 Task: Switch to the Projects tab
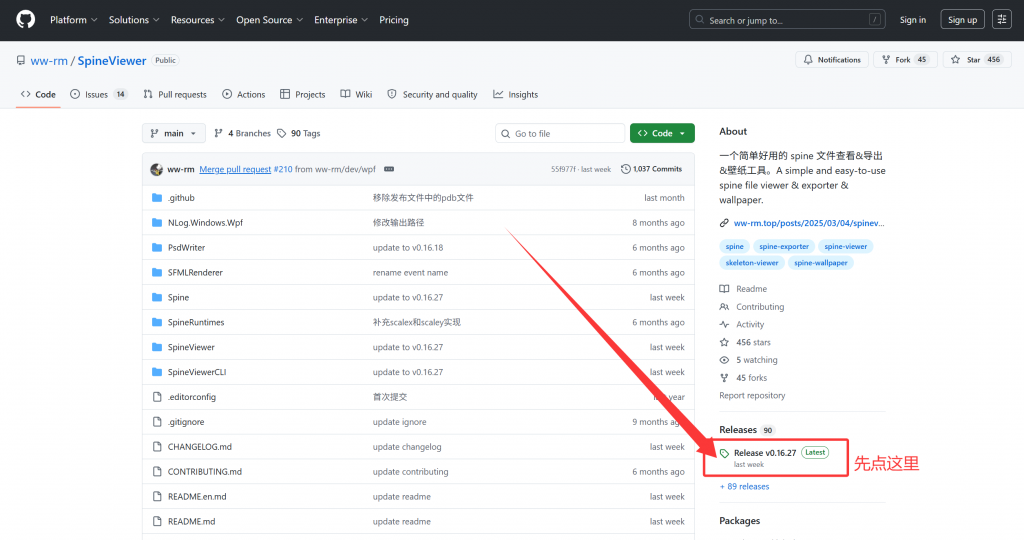pos(302,95)
